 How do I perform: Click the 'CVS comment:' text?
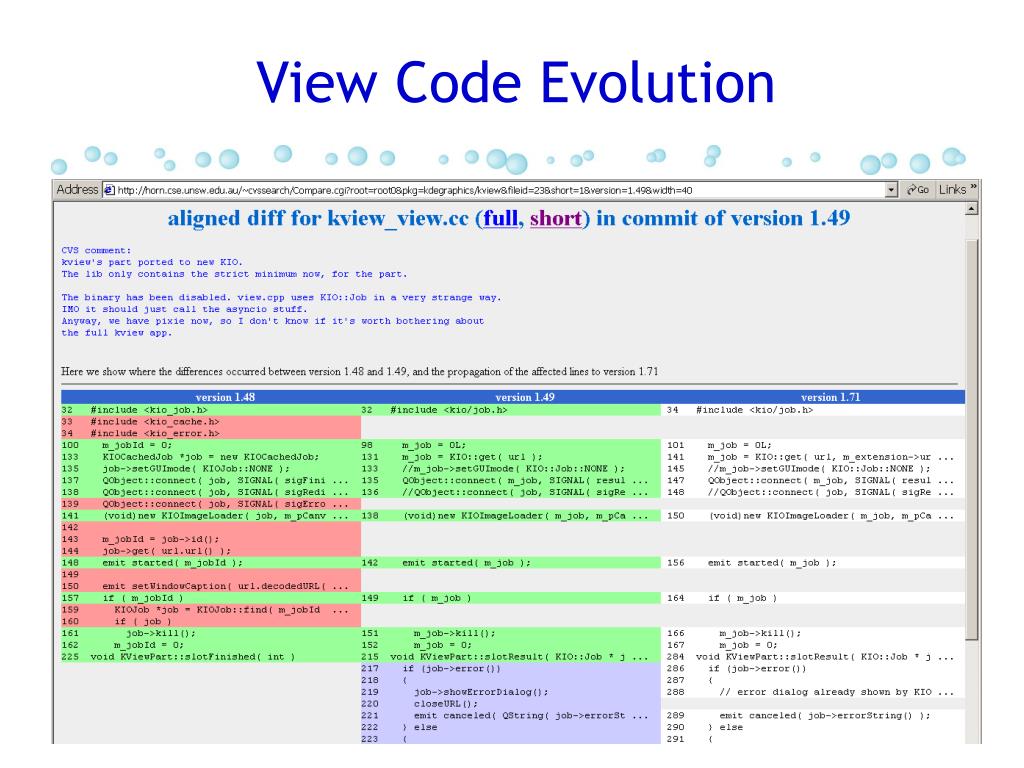point(96,250)
